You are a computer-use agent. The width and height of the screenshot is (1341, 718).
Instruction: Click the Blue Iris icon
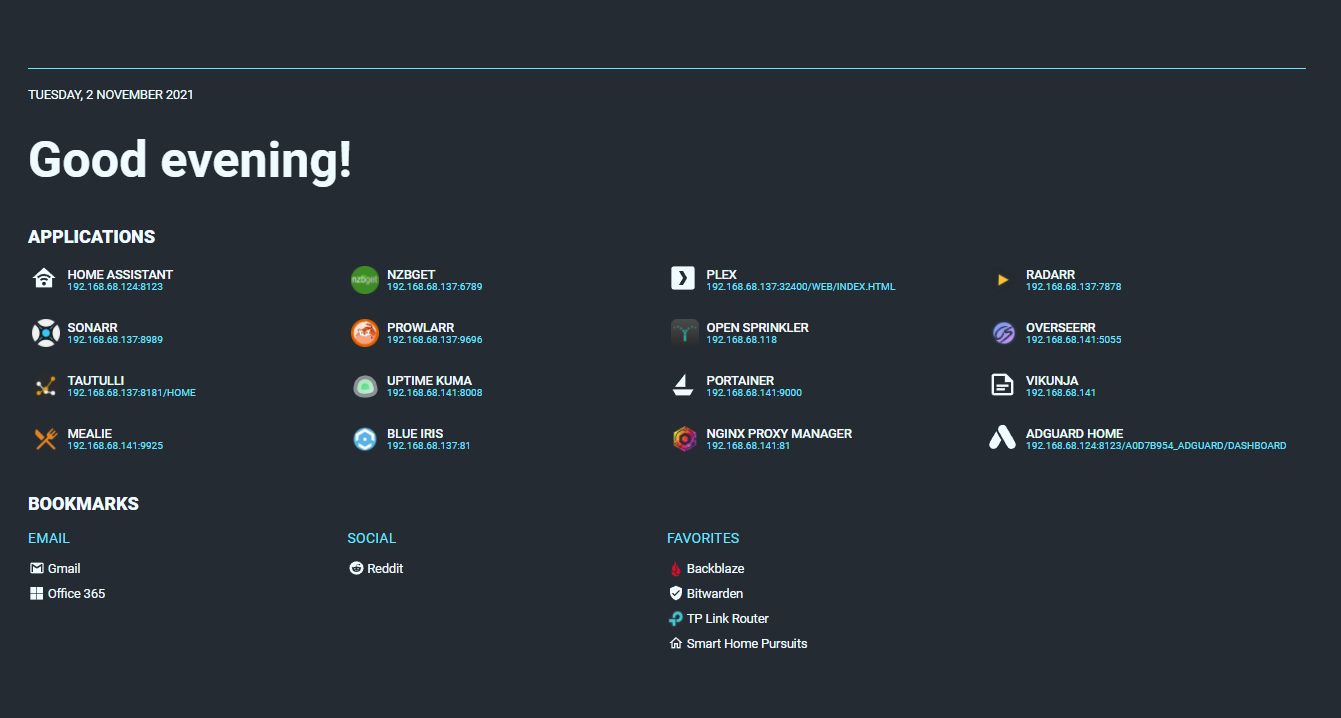365,439
